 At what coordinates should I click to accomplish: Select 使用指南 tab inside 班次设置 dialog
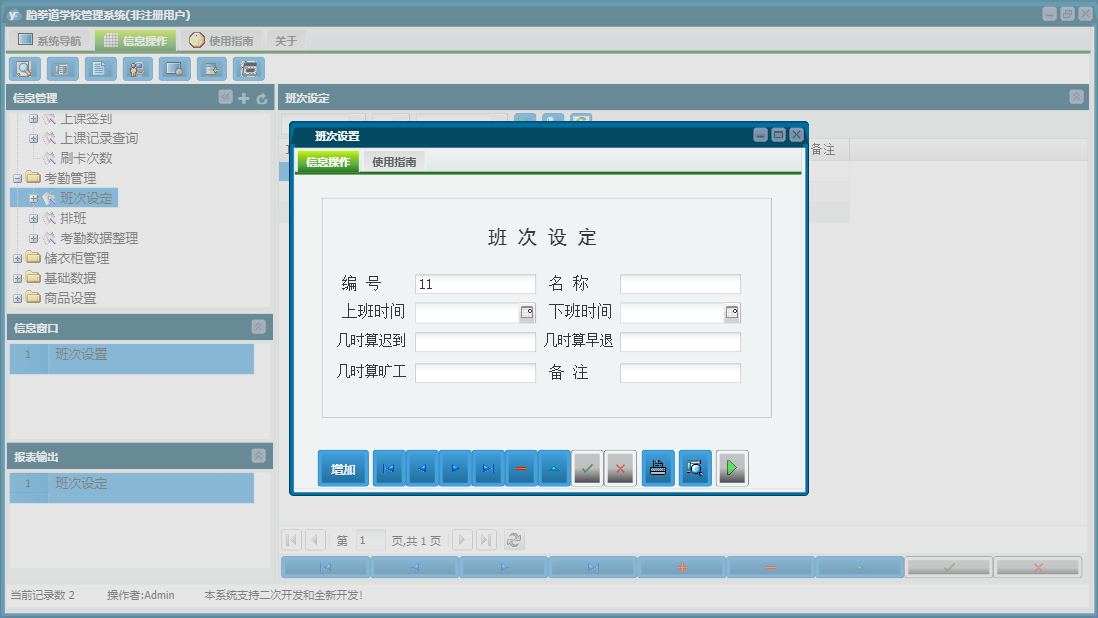(394, 162)
